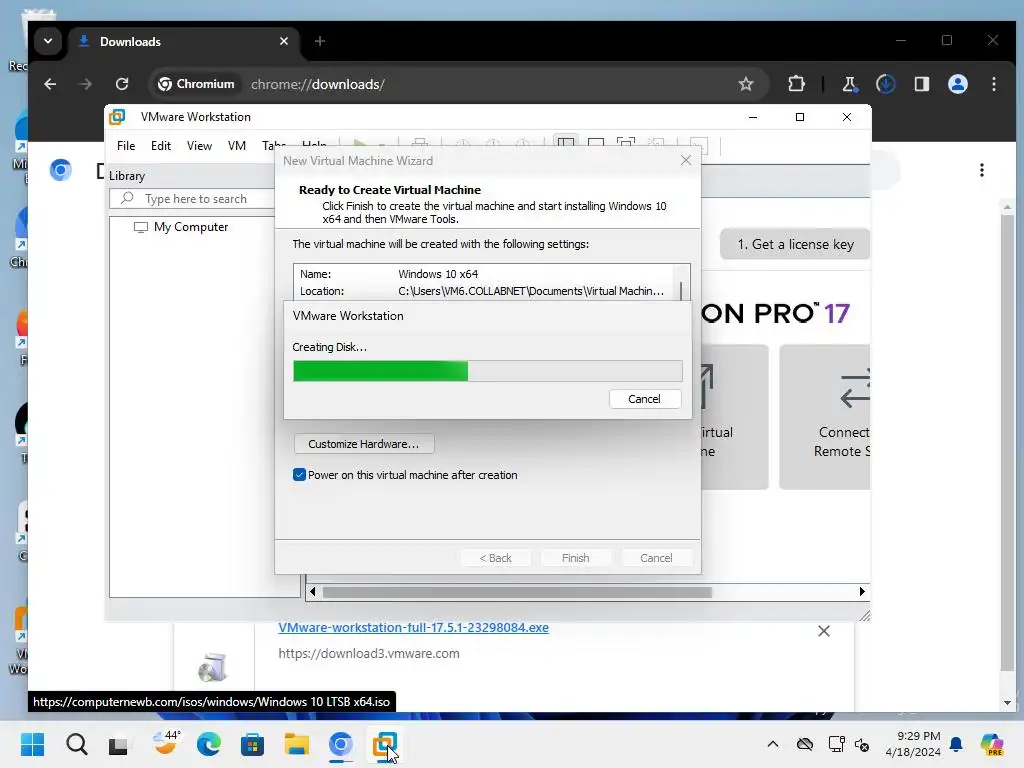The height and width of the screenshot is (768, 1024).
Task: Click the take snapshot toolbar icon
Action: [462, 144]
